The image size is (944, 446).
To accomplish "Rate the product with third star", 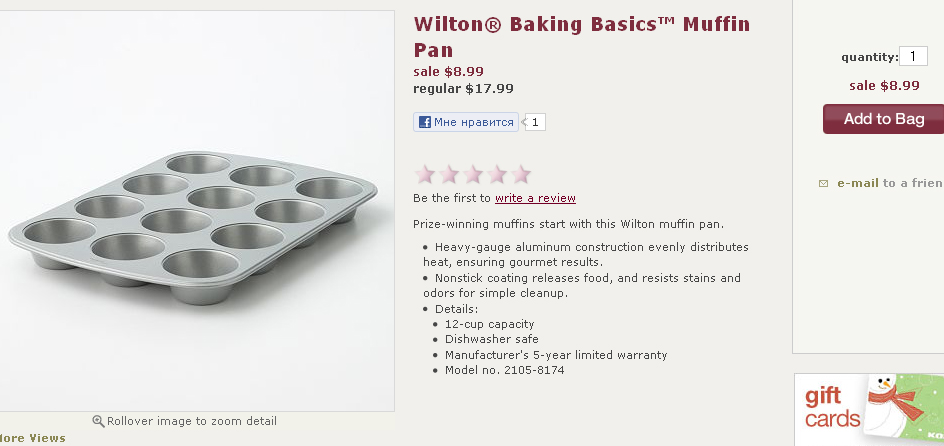I will click(x=473, y=175).
